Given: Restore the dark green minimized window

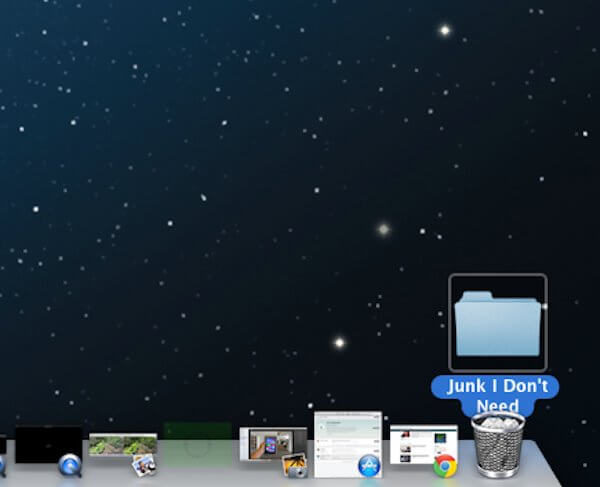Looking at the screenshot, I should [197, 442].
